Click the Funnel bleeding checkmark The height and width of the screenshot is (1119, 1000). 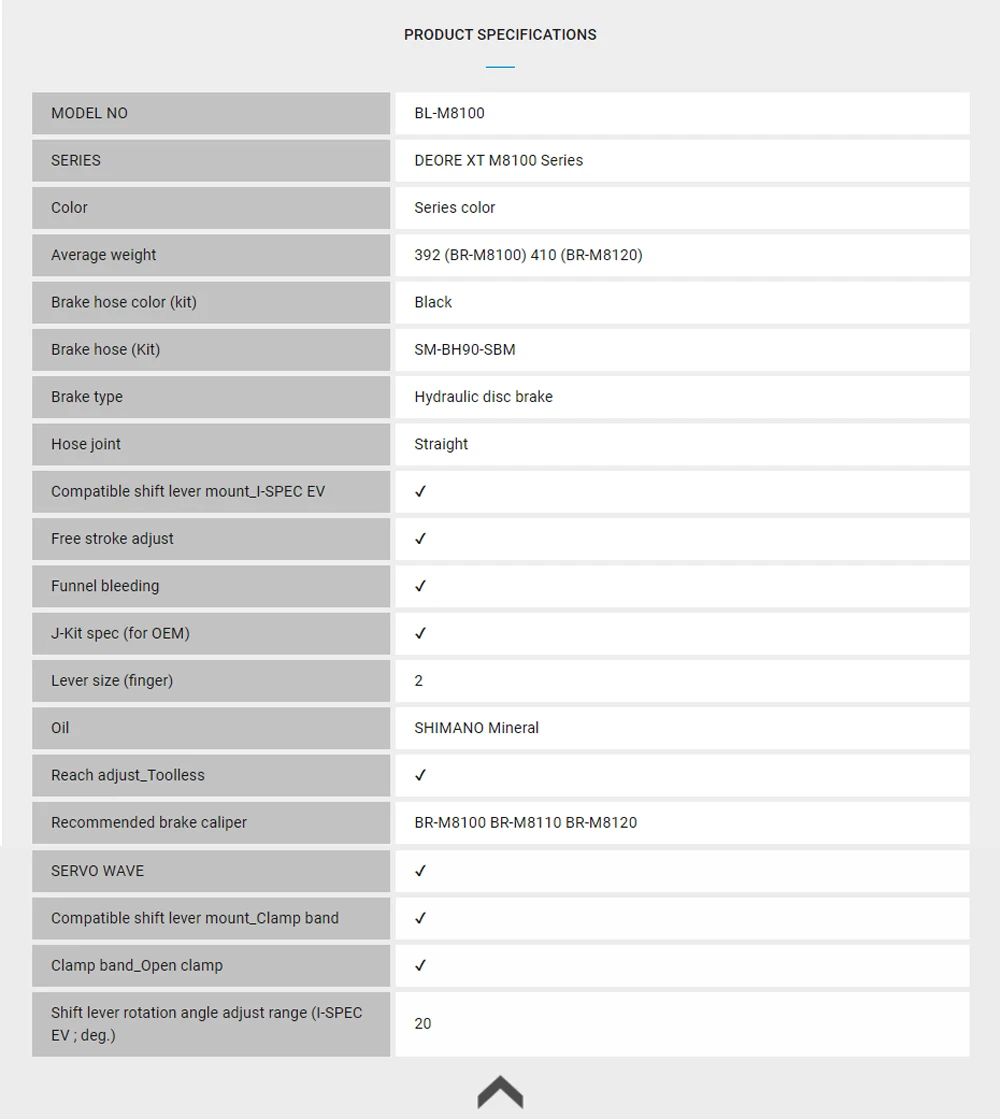tap(420, 586)
